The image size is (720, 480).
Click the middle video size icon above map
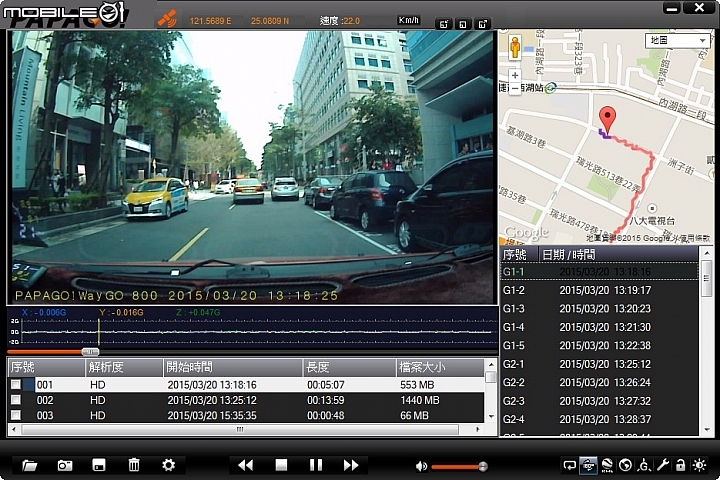coord(463,24)
